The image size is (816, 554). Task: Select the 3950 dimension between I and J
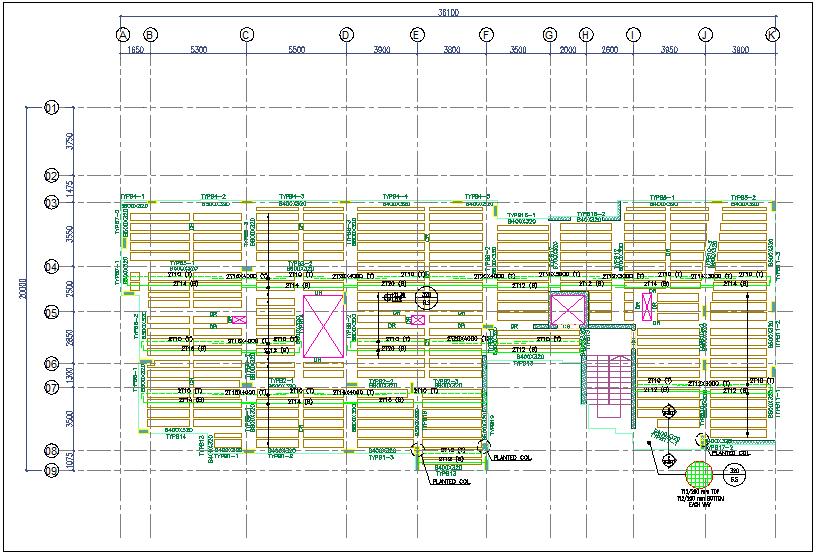pyautogui.click(x=669, y=50)
